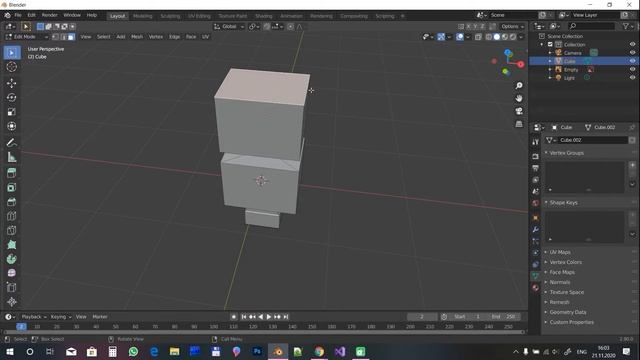Select the Knife tool

(11, 231)
